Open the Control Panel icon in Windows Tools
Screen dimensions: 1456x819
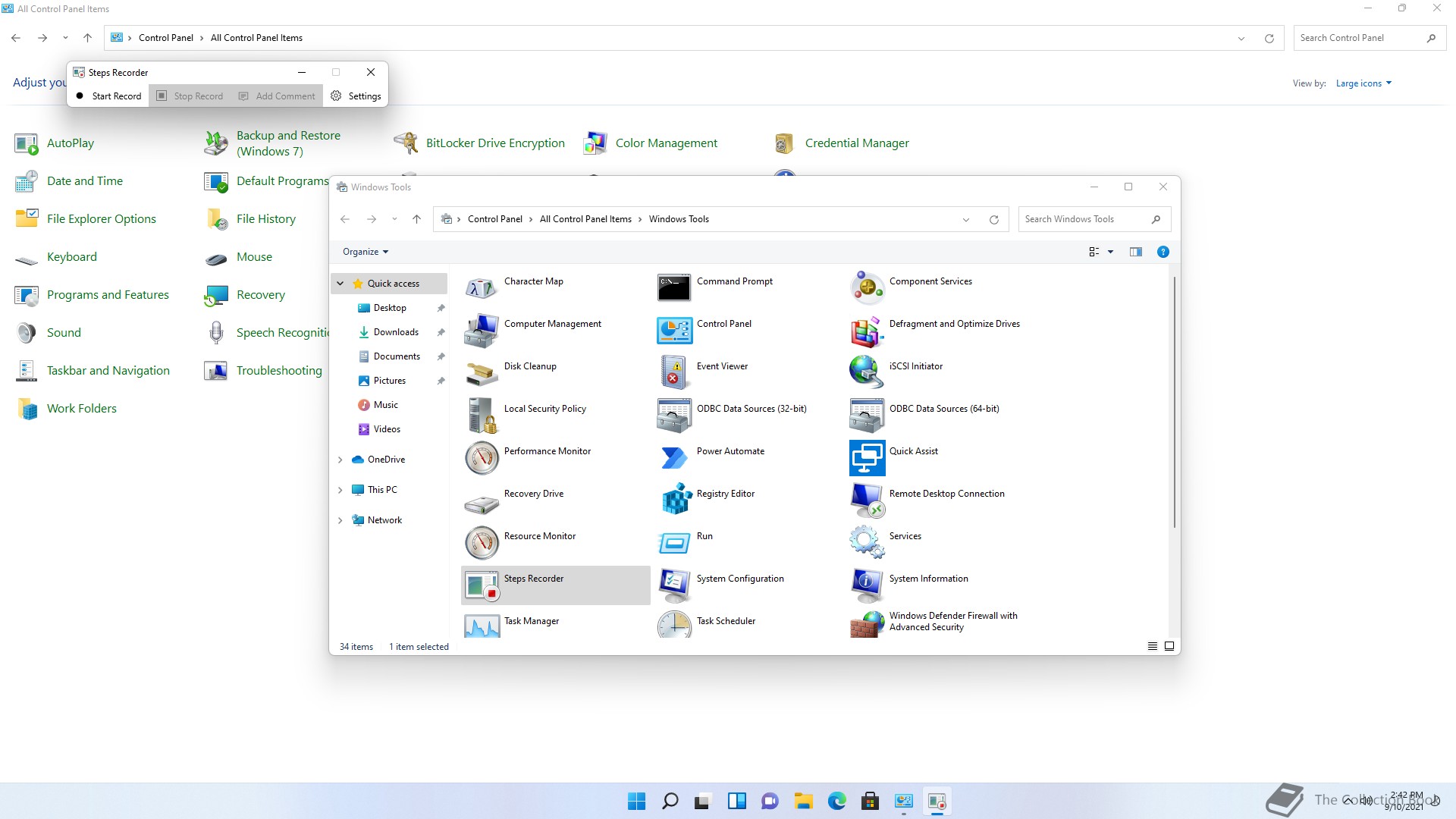click(x=674, y=330)
